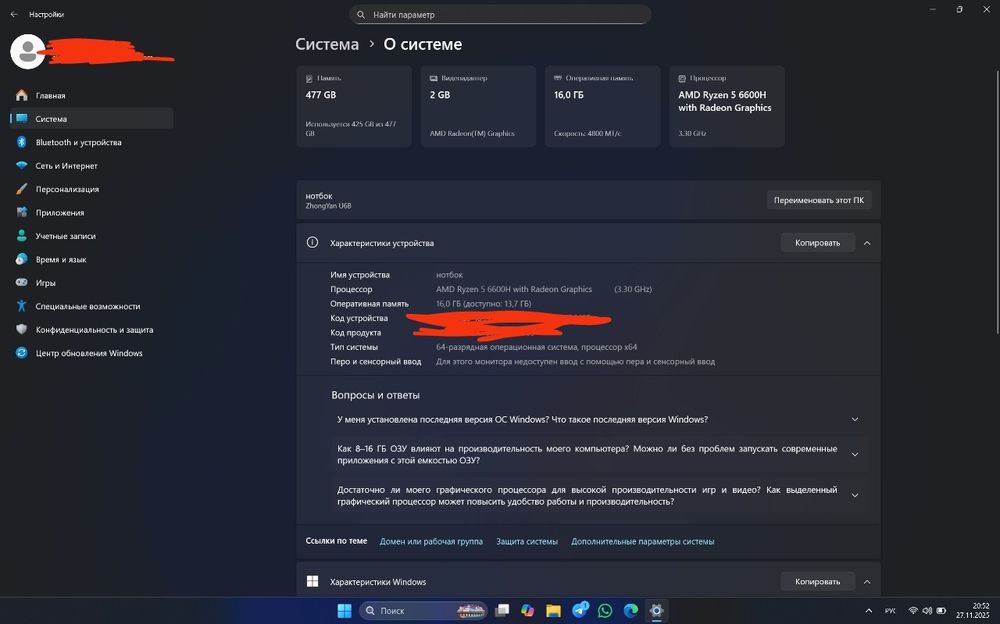Click the Wi-Fi network tray icon

point(913,611)
